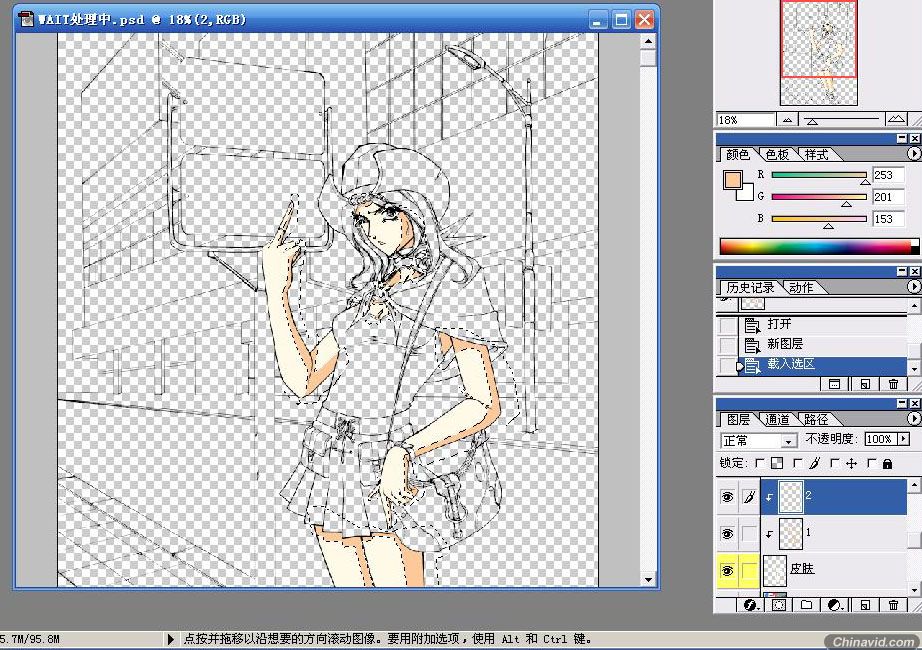
Task: Enable lock position checkbox
Action: (x=834, y=464)
